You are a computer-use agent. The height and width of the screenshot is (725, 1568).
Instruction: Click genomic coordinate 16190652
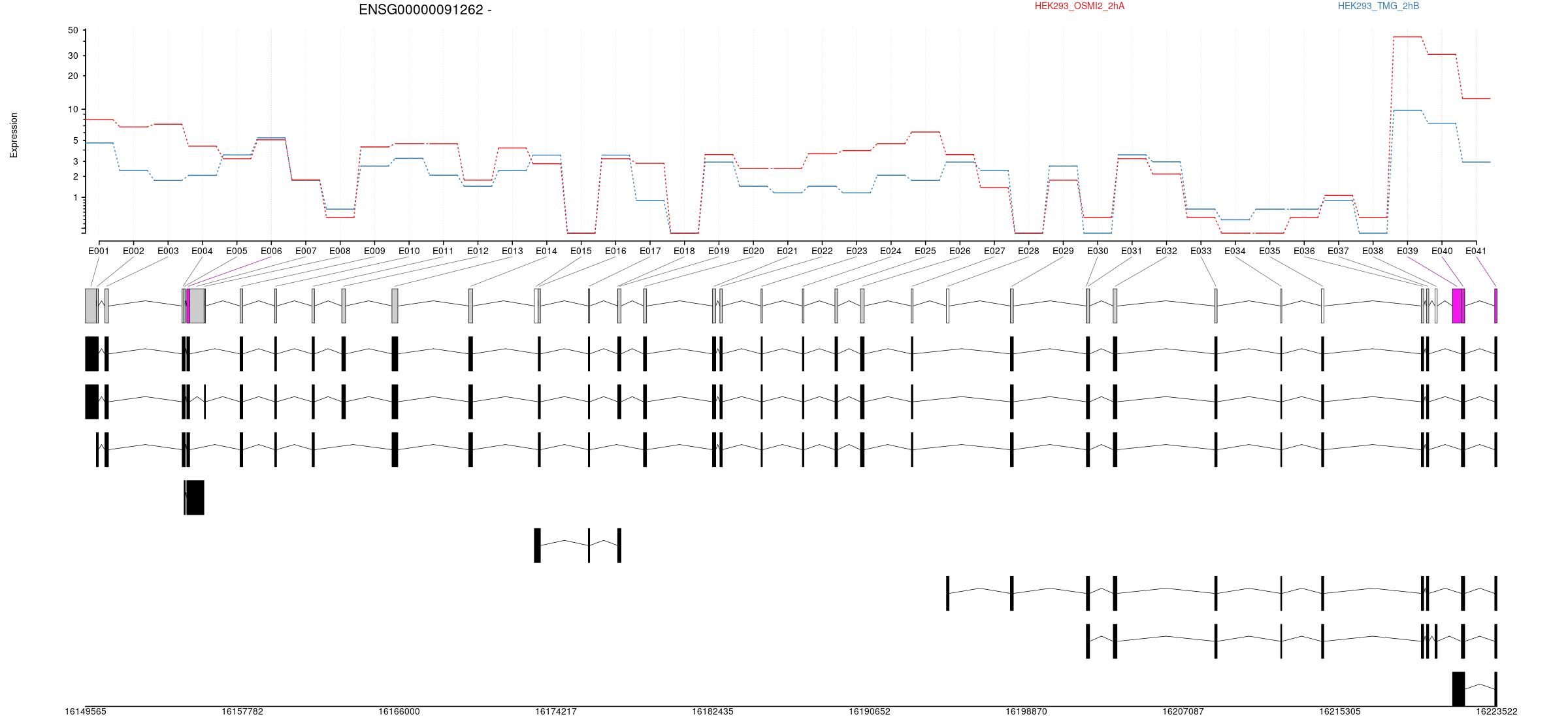coord(870,711)
